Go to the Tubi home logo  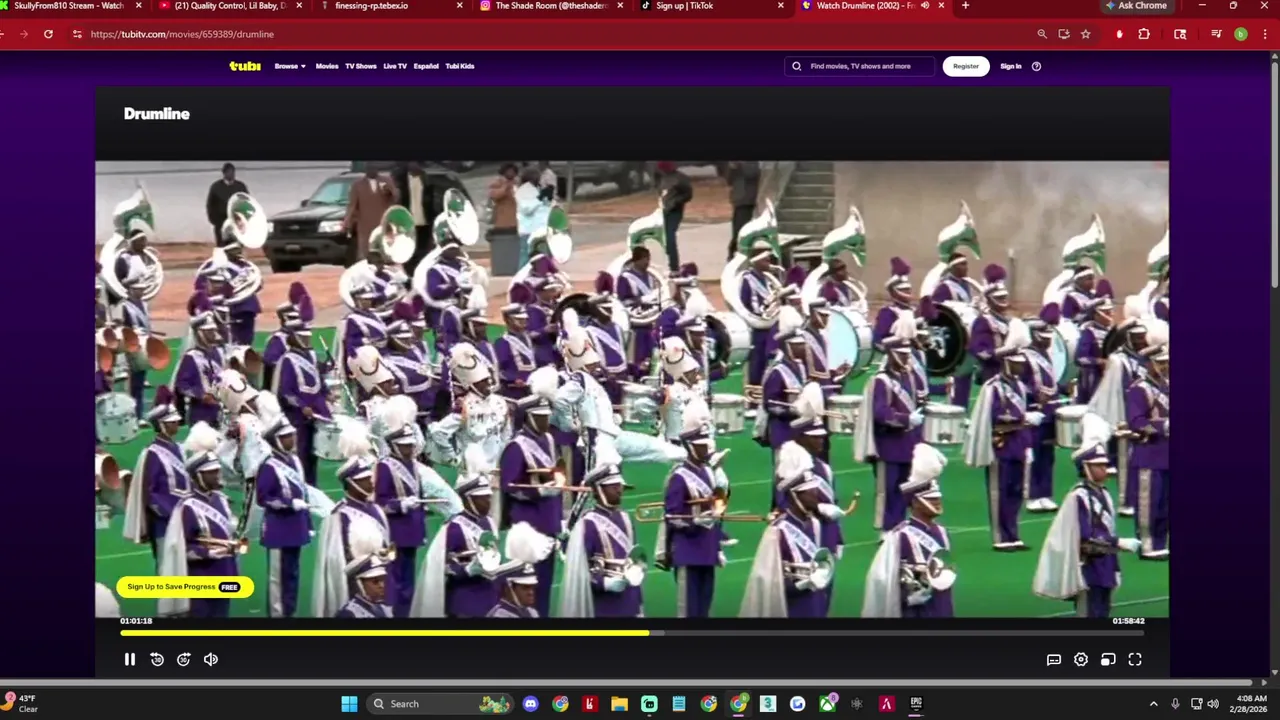[x=245, y=66]
